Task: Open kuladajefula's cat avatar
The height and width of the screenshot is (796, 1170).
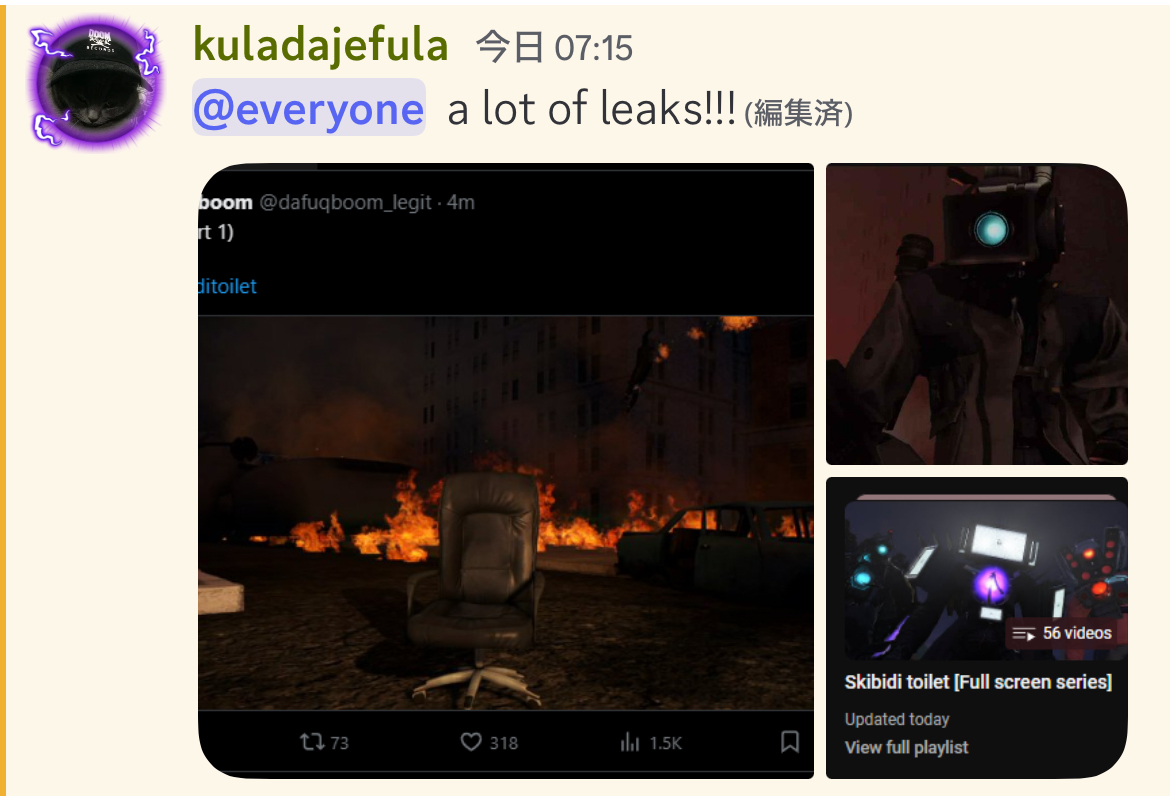Action: pos(96,81)
